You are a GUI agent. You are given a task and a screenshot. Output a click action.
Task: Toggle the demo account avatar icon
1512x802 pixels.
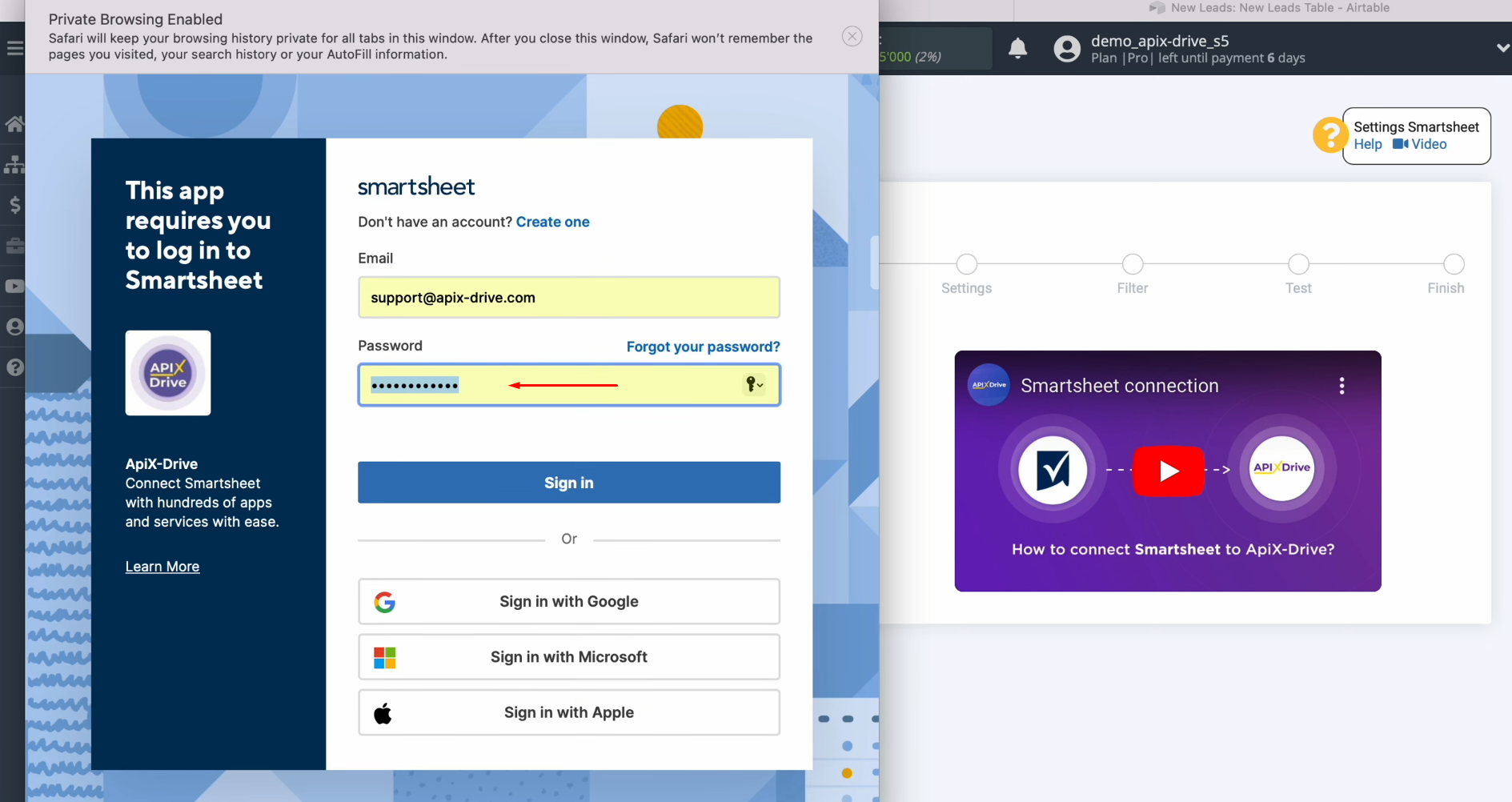pos(1067,48)
